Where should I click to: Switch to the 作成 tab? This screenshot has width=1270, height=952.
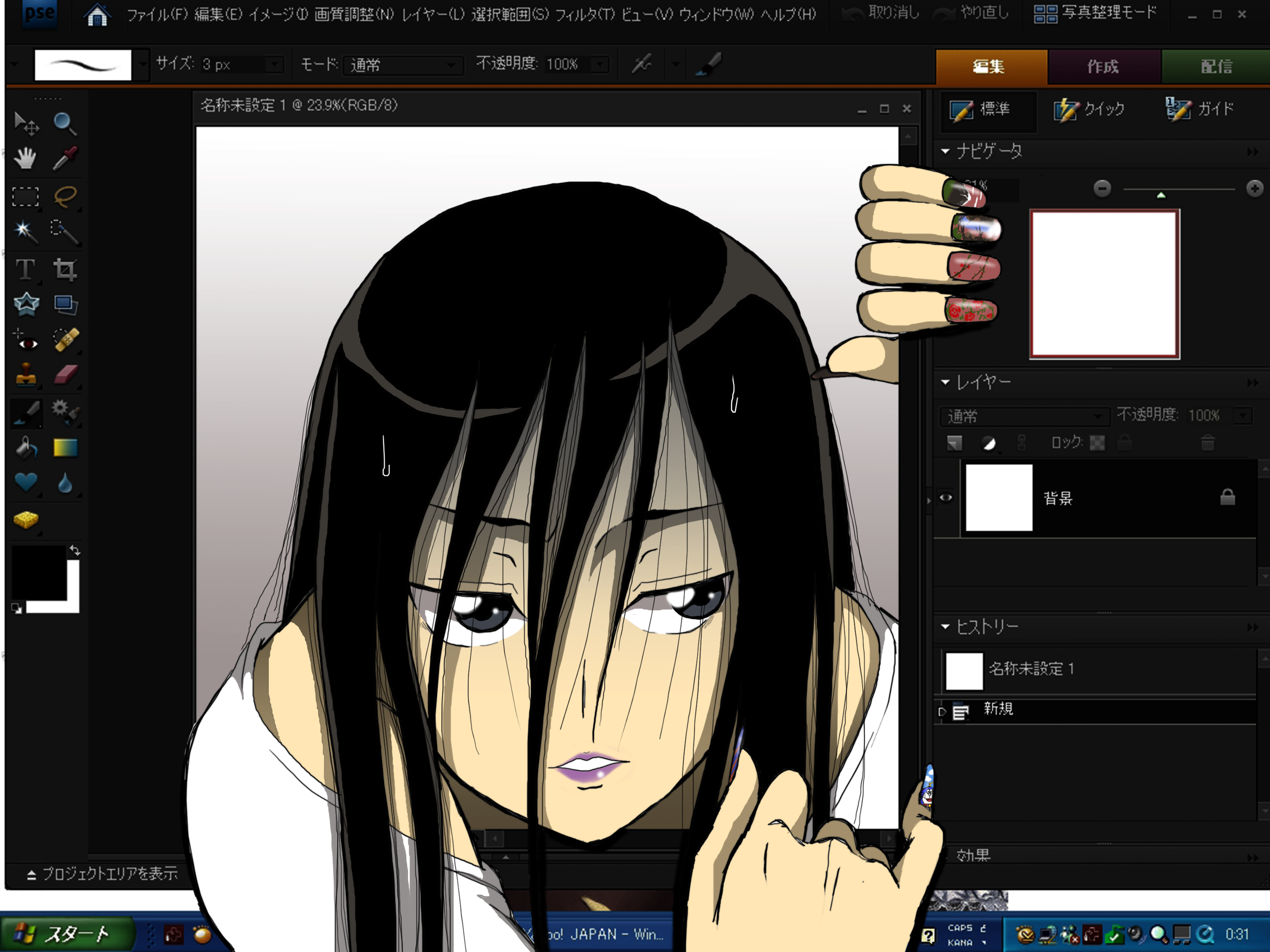1103,67
